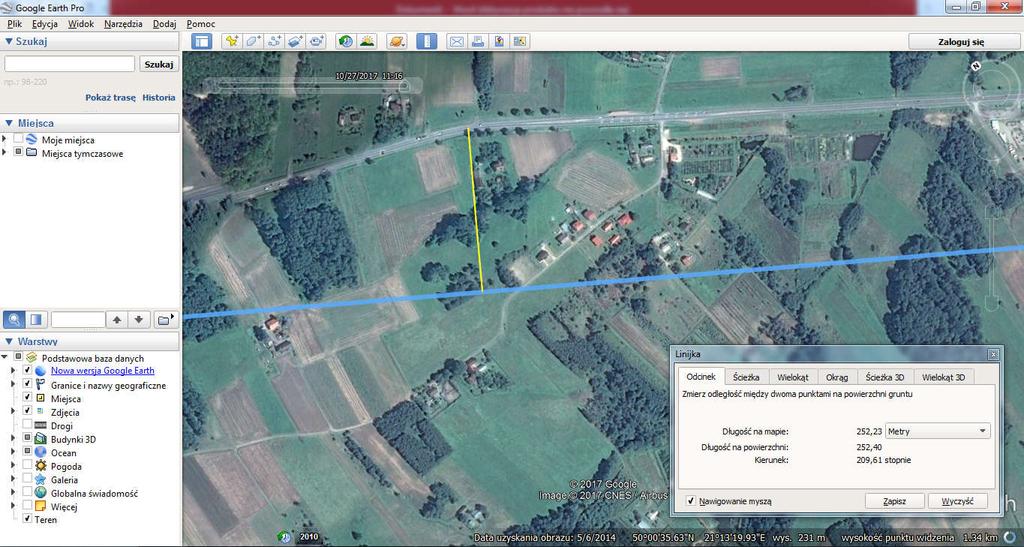Uncheck the Zdjęcia layer checkbox

27,412
